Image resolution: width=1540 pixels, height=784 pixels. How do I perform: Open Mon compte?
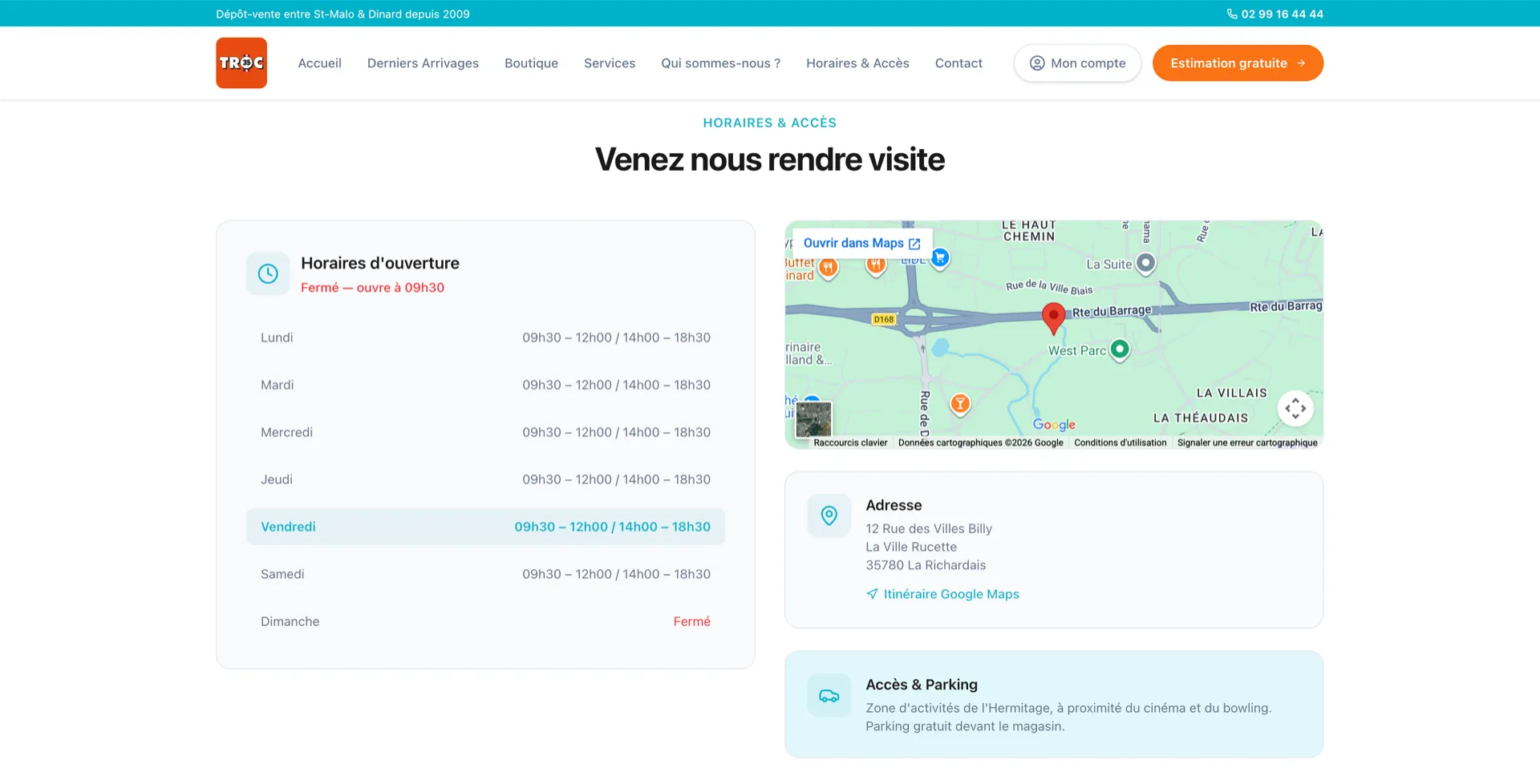pyautogui.click(x=1077, y=63)
